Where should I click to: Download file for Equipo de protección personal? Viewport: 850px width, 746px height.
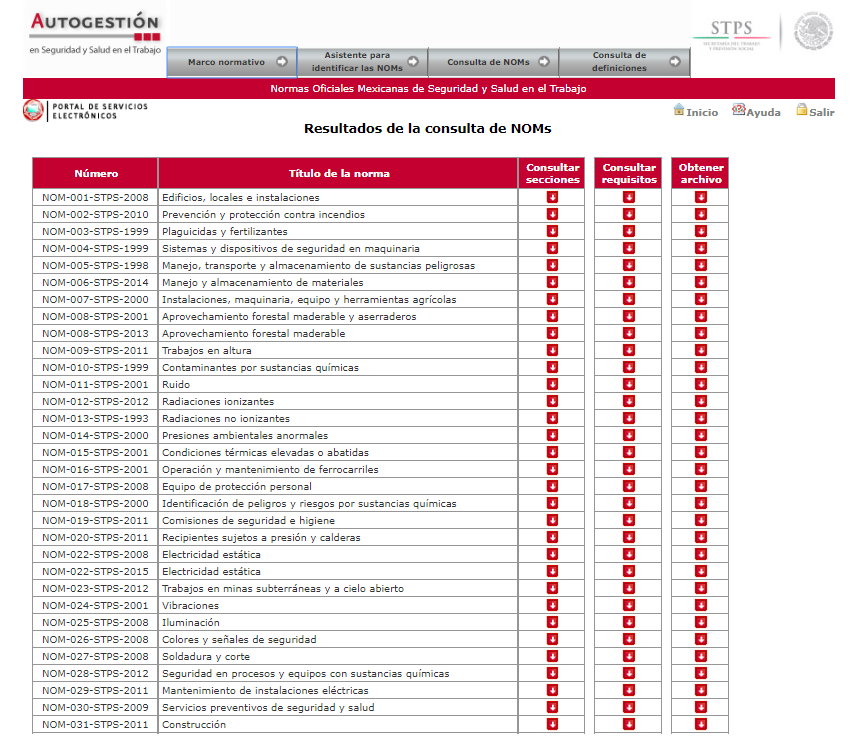[700, 486]
